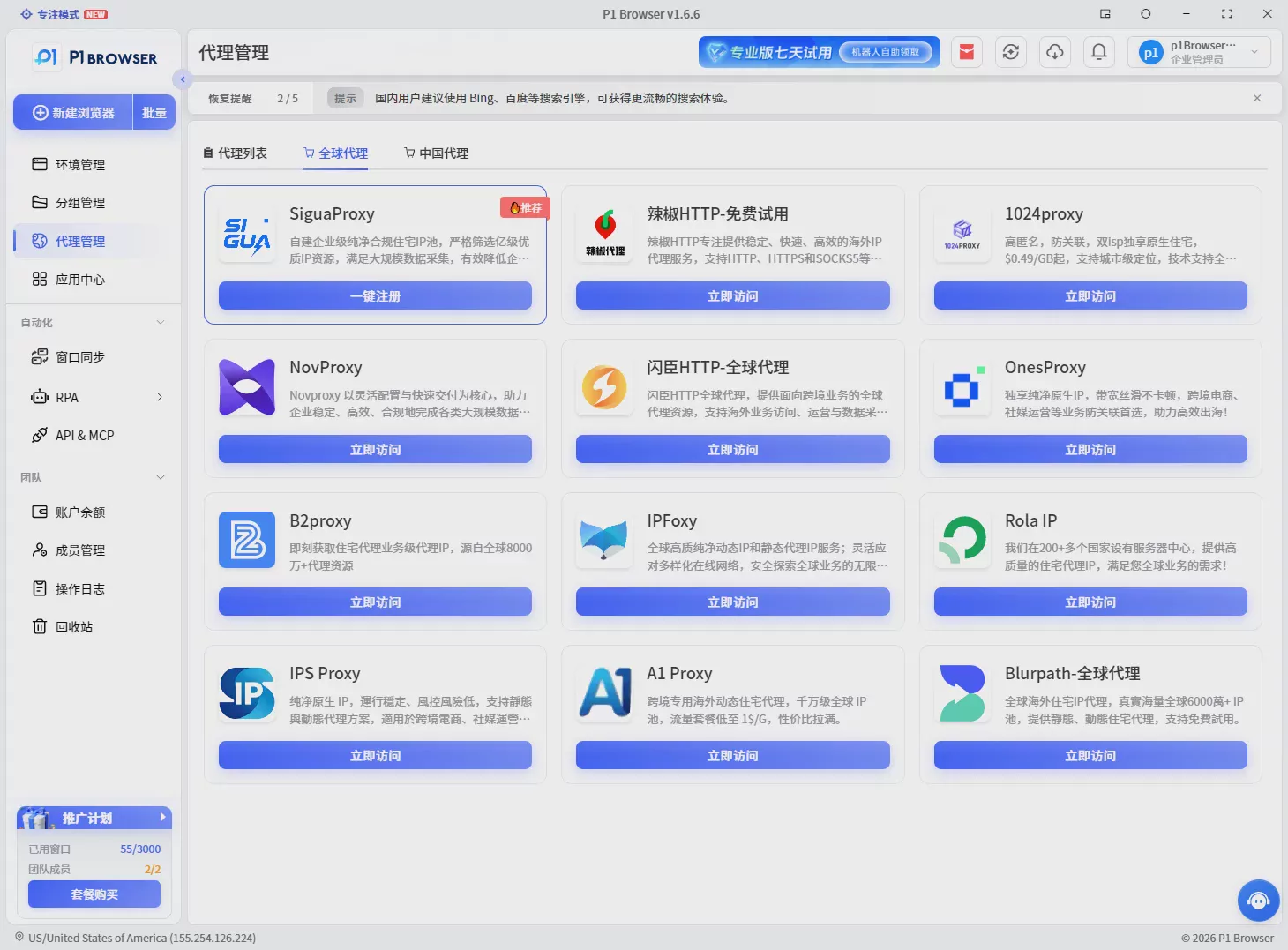The image size is (1288, 950).
Task: Click the location pin icon in status bar
Action: click(19, 938)
